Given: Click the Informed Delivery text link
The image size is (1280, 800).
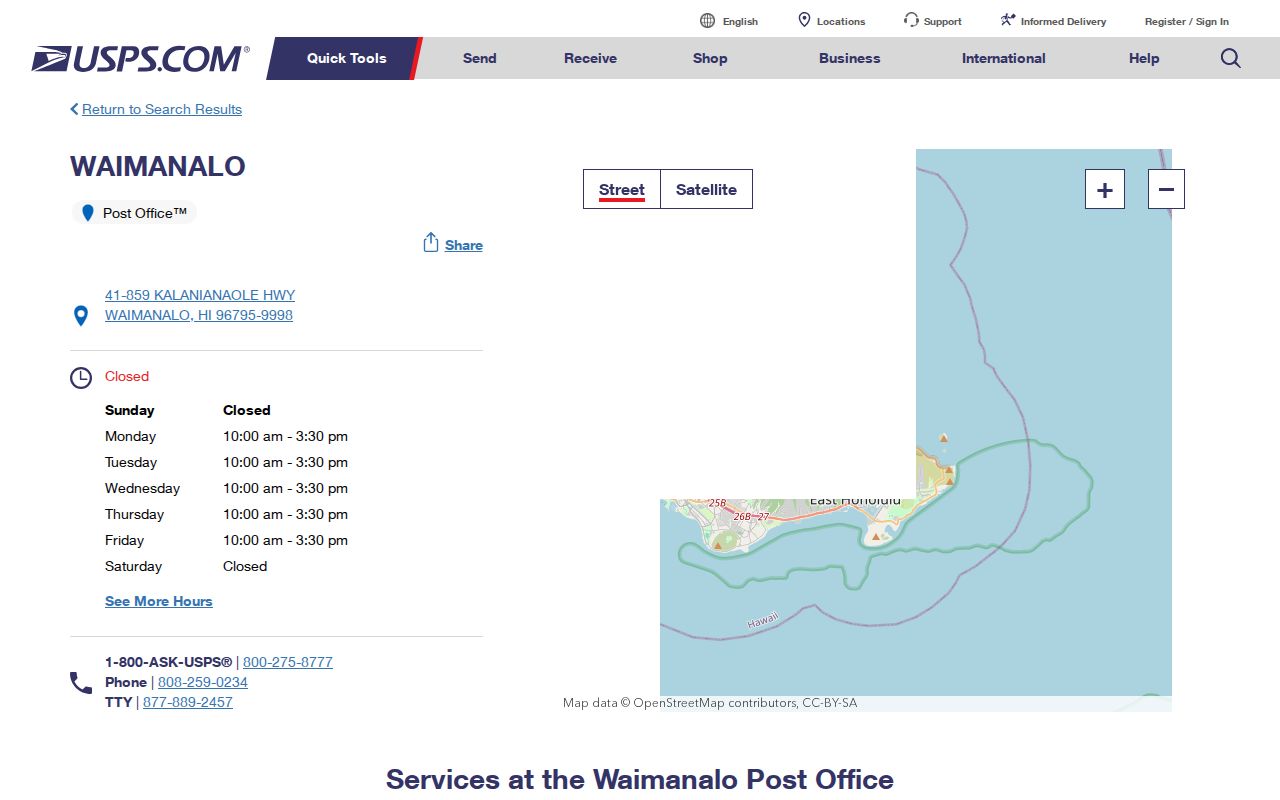Looking at the screenshot, I should tap(1063, 21).
